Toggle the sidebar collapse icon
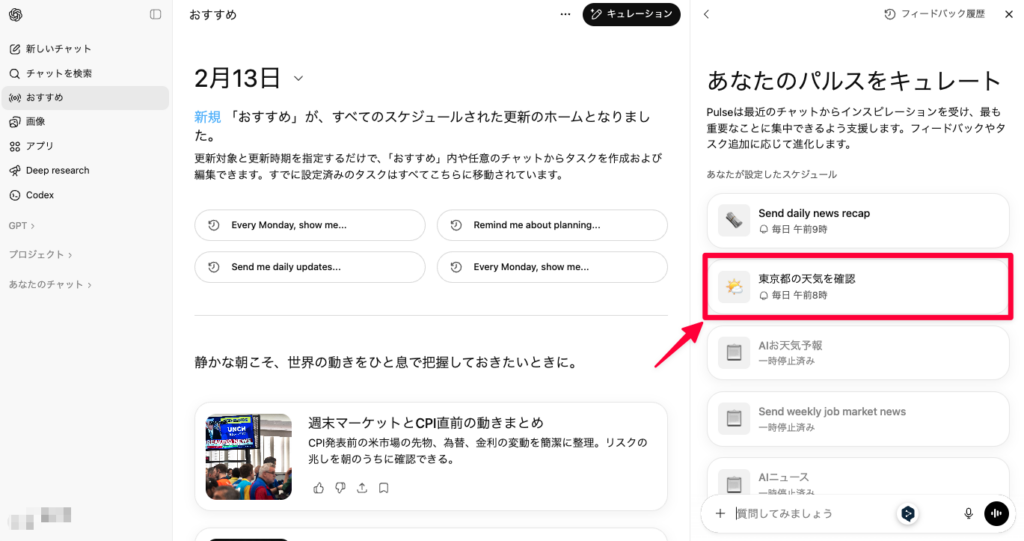The width and height of the screenshot is (1024, 541). click(x=155, y=14)
